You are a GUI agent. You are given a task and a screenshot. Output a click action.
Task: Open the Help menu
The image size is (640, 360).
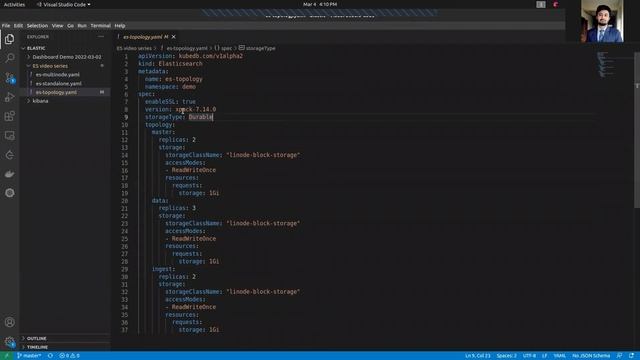coord(120,25)
